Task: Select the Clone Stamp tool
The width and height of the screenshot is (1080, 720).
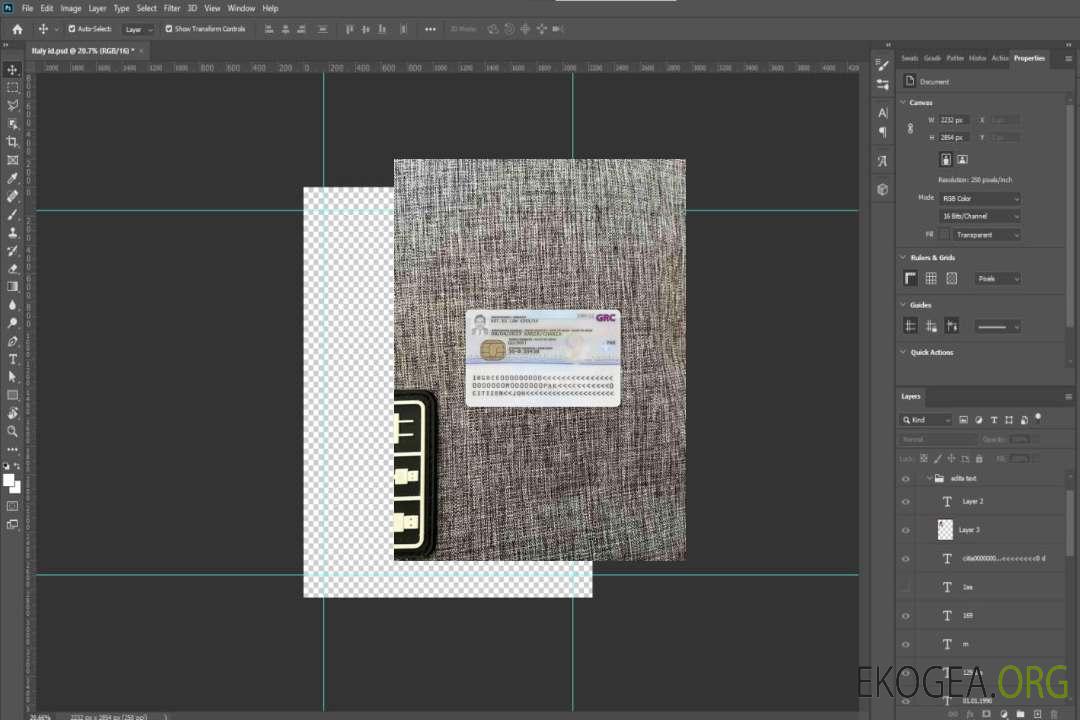Action: tap(13, 232)
